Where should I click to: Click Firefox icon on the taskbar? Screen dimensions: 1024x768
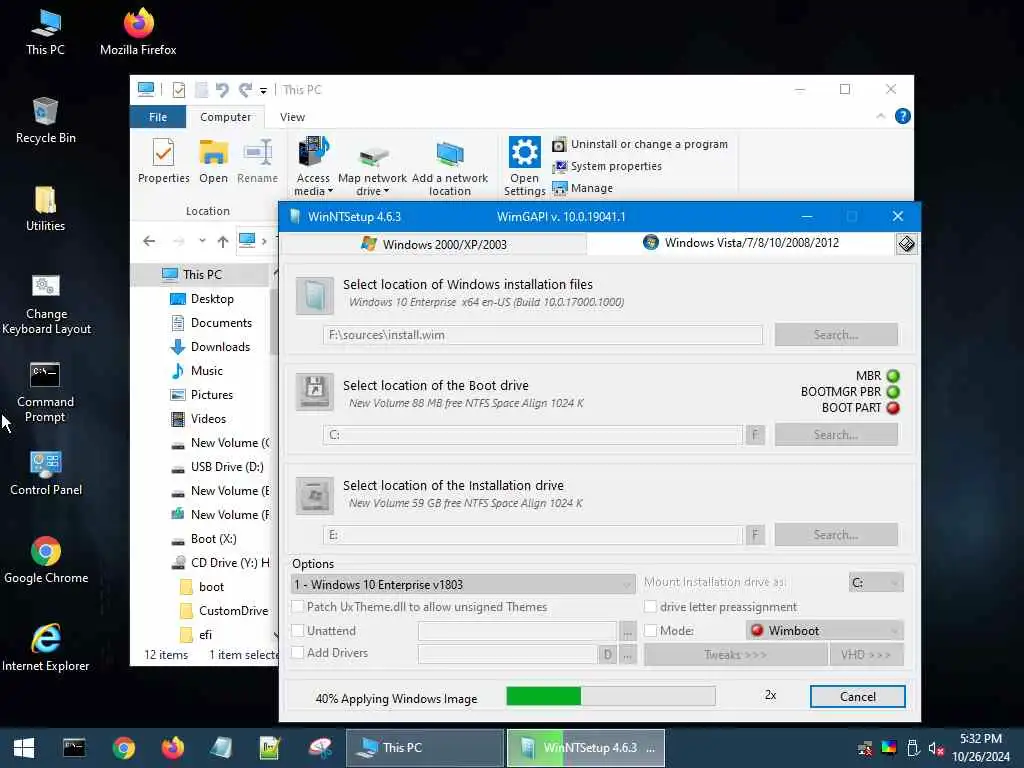pos(172,748)
